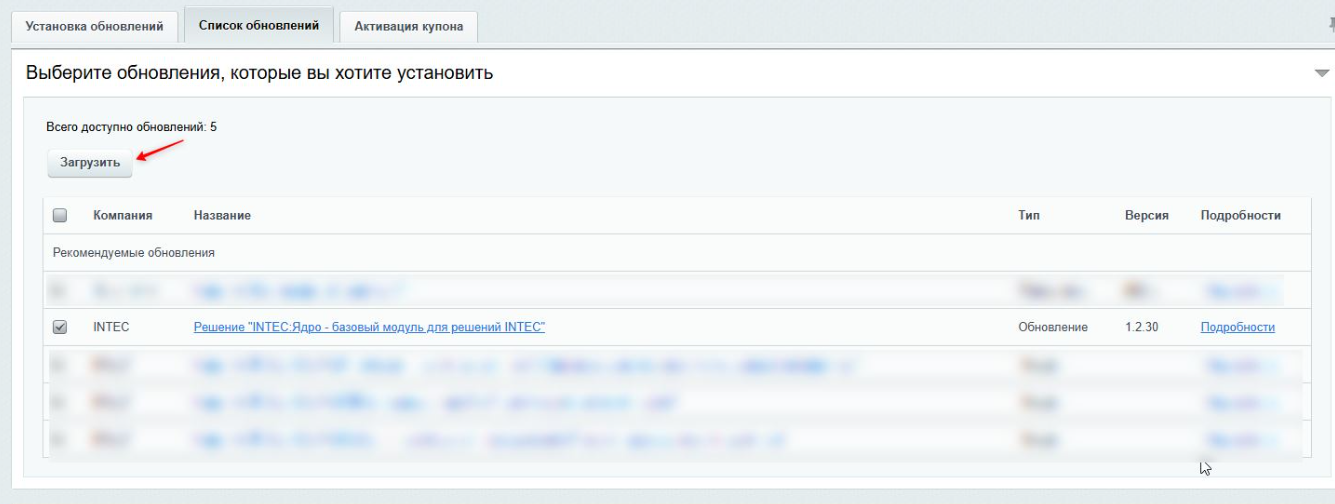The image size is (1335, 504).
Task: Collapse the update selection section with the triangle arrow
Action: [x=1322, y=74]
